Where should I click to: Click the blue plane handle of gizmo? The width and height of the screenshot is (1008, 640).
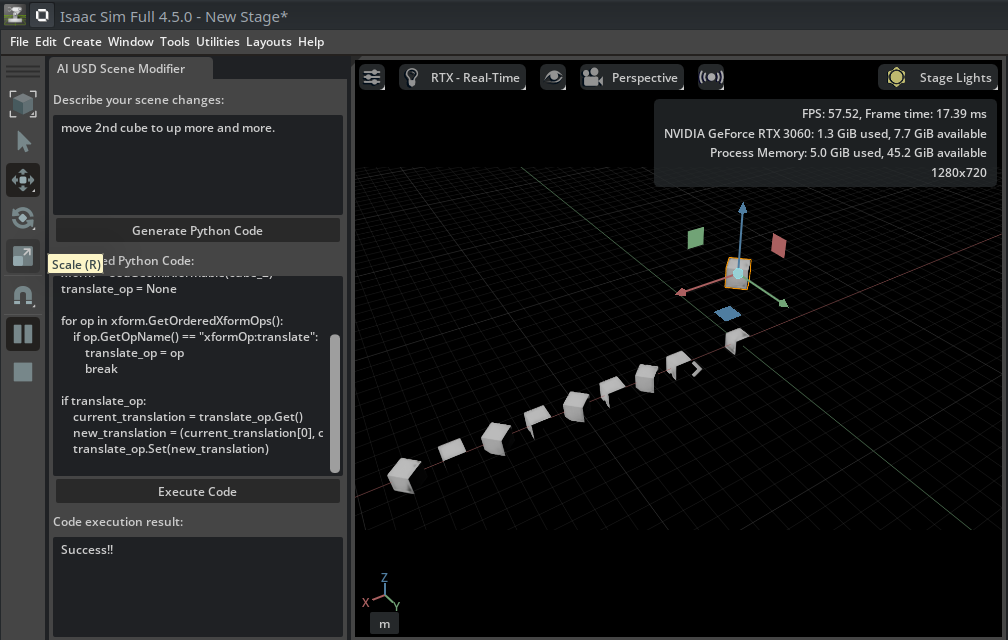coord(728,314)
